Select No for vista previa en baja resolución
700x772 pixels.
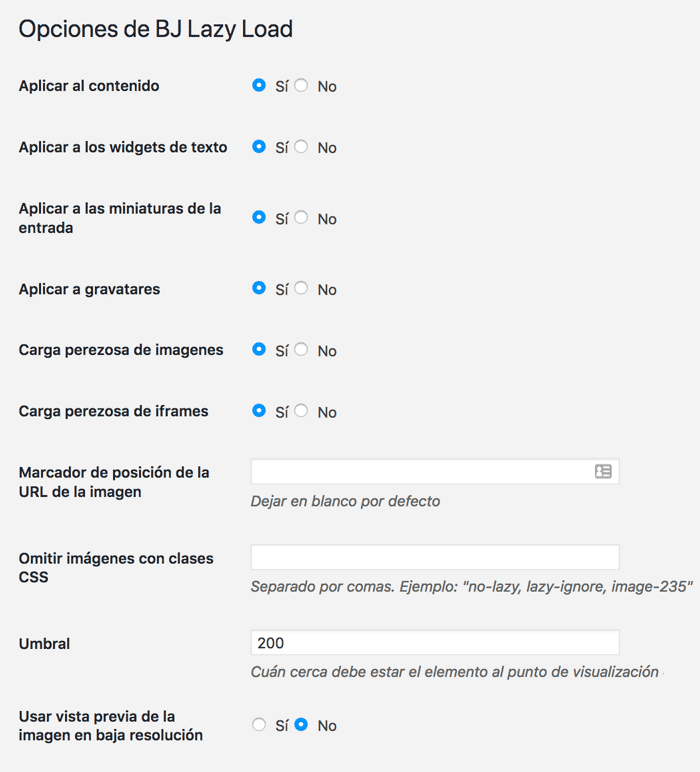pos(301,725)
